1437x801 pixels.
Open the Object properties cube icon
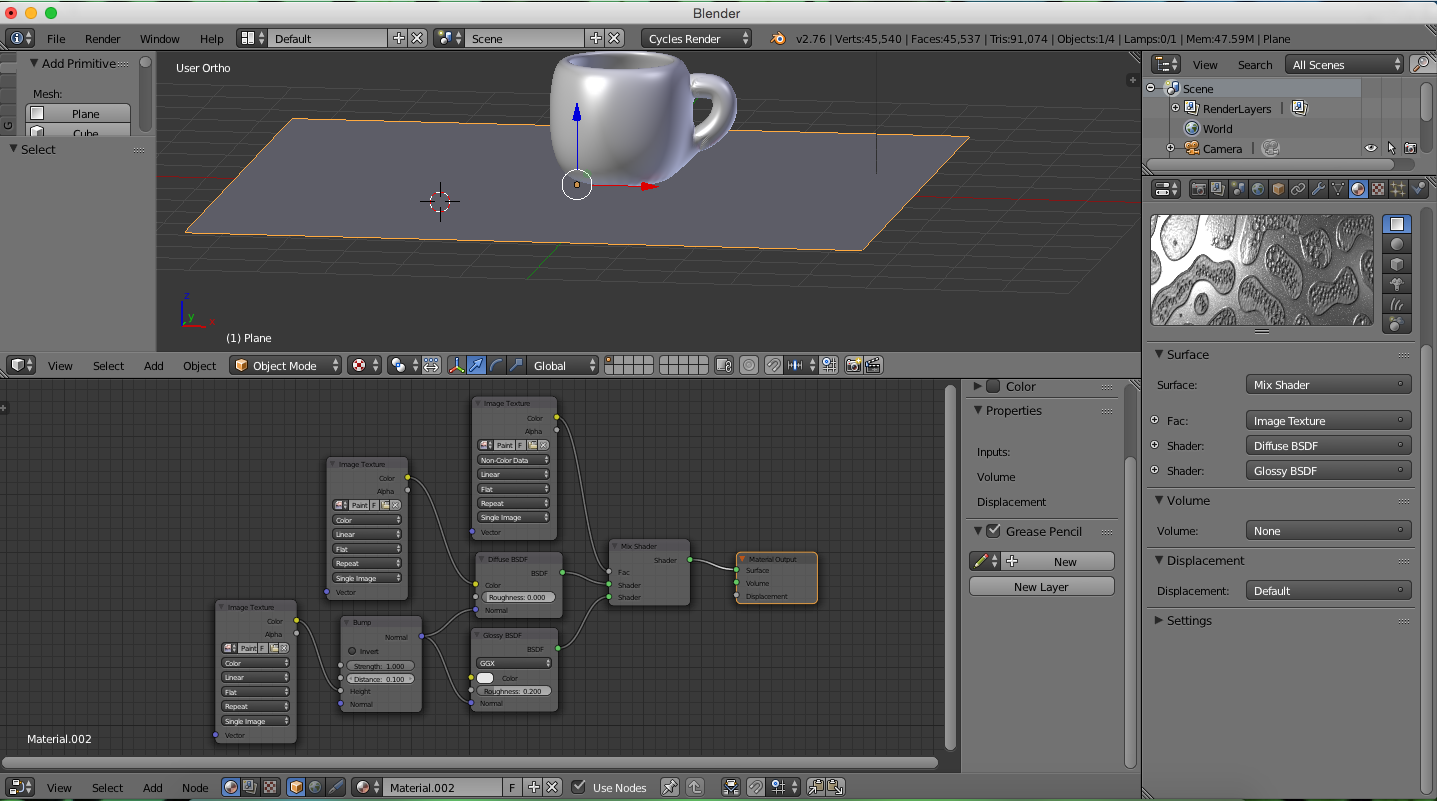click(1278, 188)
